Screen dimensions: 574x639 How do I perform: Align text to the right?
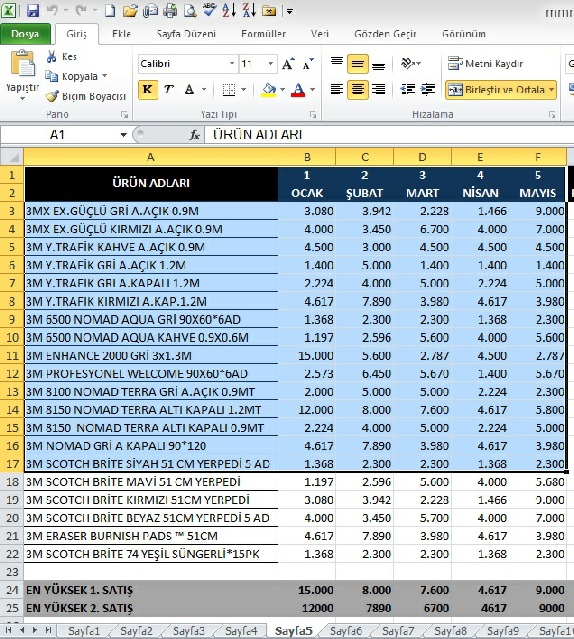(378, 89)
